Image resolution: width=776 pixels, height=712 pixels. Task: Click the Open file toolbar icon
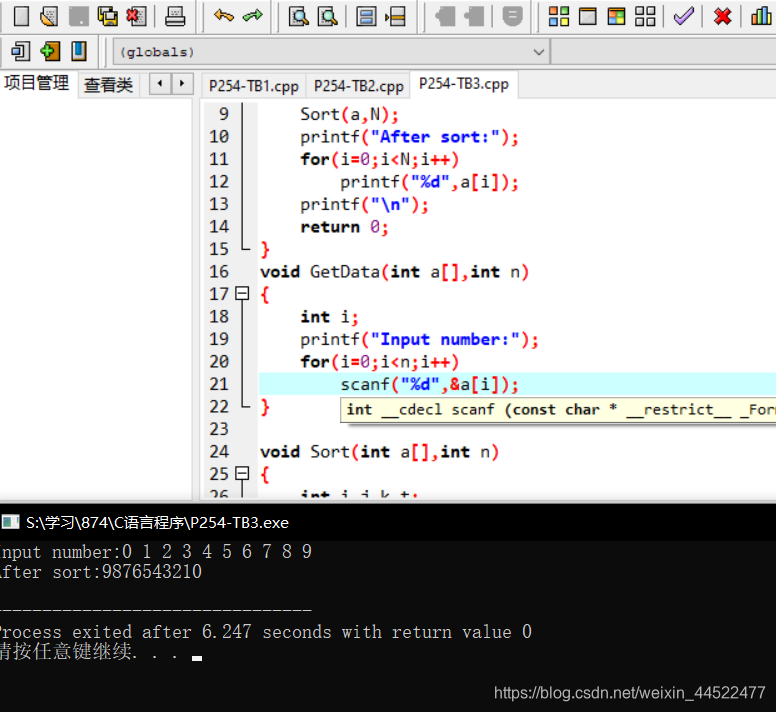(49, 16)
